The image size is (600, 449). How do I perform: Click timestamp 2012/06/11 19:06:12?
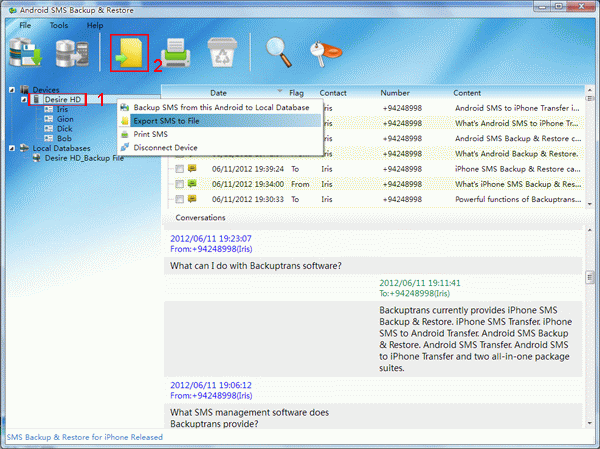tap(211, 385)
